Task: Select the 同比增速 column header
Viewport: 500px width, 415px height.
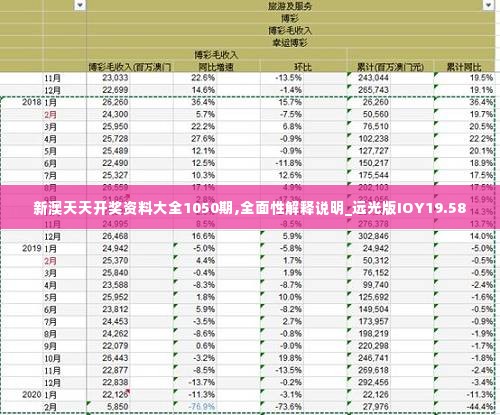Action: click(216, 67)
